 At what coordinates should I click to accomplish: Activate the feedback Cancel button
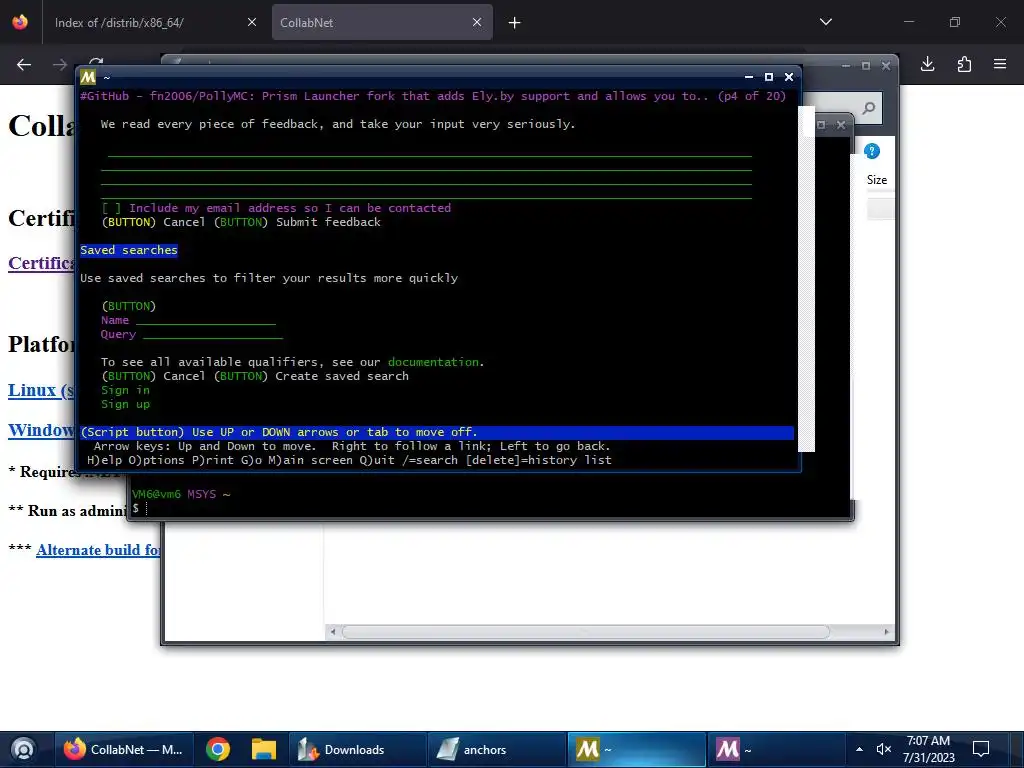pos(153,222)
